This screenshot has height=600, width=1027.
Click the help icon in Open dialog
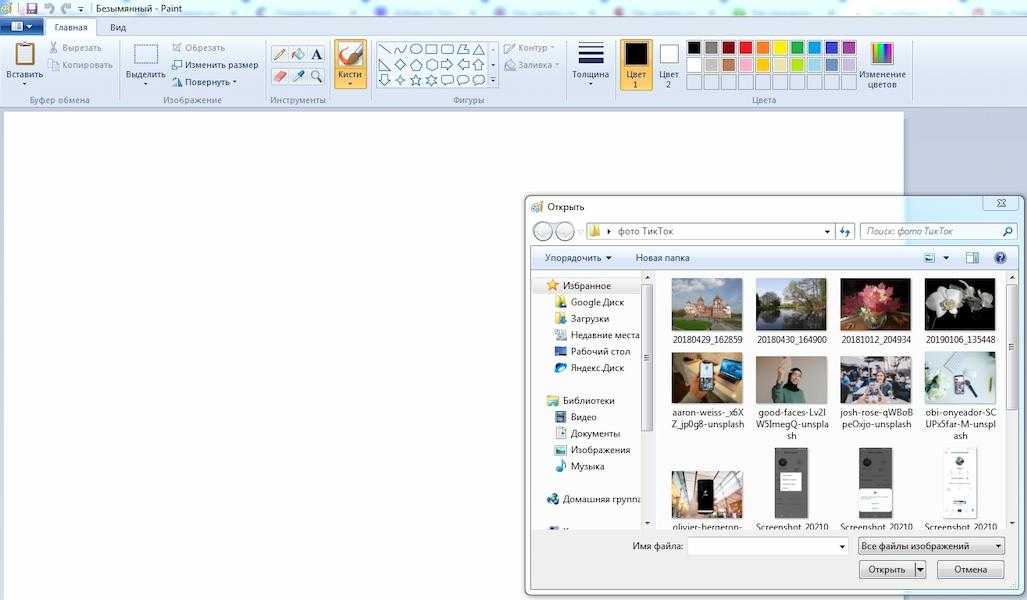999,258
